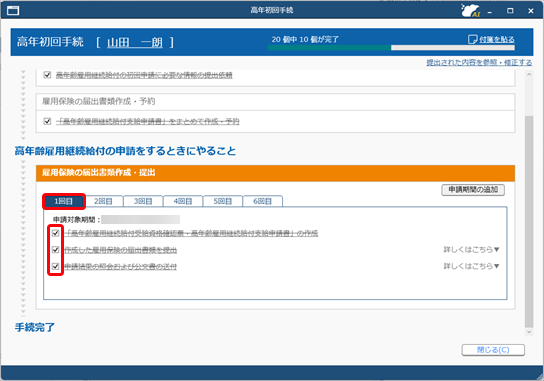Open link 高年齢雇用継続給付受給資格確認票・支給申請書の作成
This screenshot has width=544, height=381.
191,233
